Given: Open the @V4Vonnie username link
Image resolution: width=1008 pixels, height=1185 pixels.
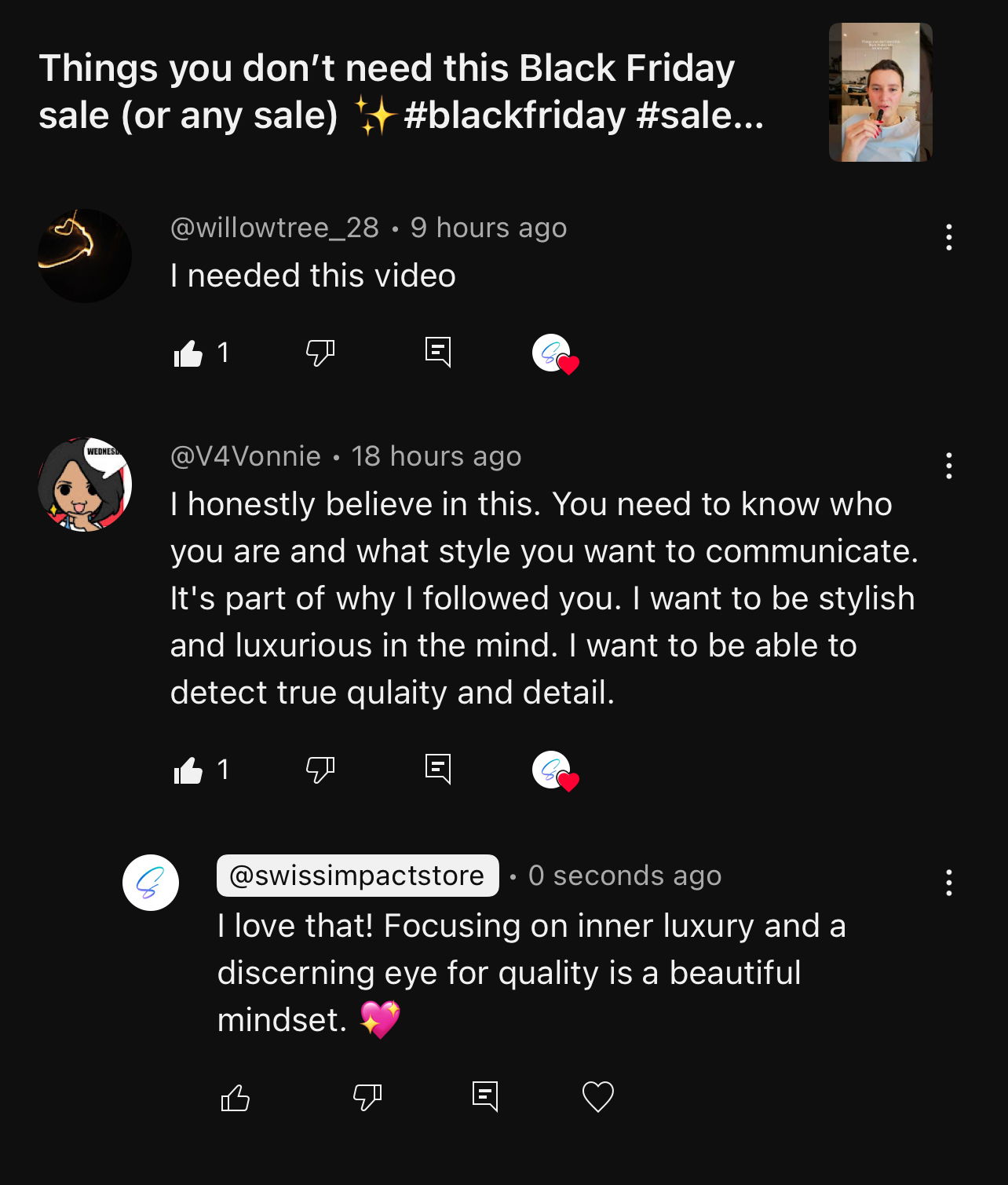Looking at the screenshot, I should pos(246,456).
